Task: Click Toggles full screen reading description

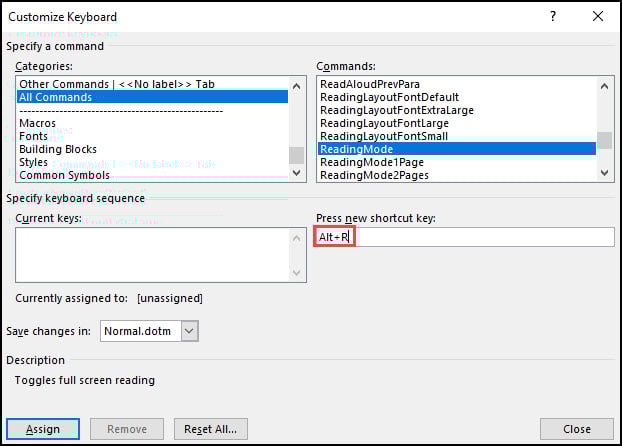Action: 84,380
